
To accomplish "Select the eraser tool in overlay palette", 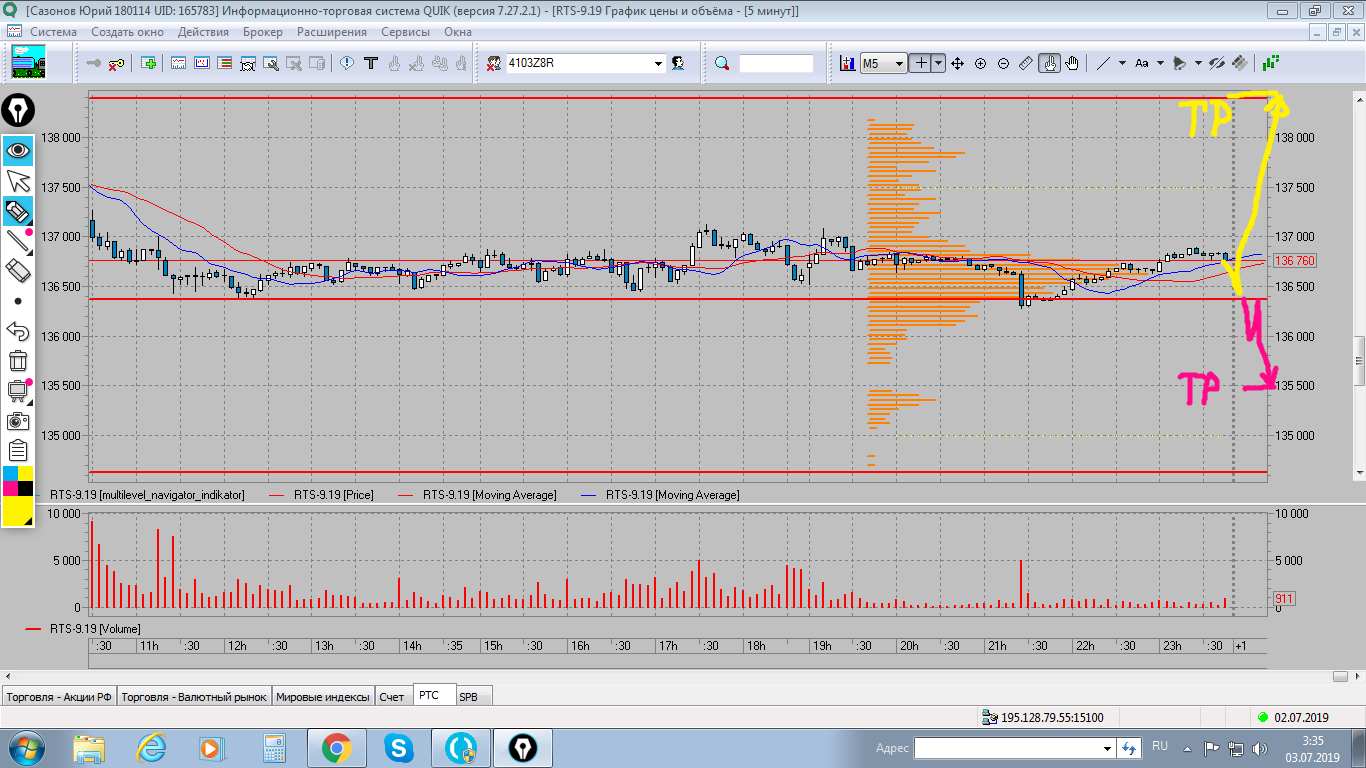I will pyautogui.click(x=18, y=270).
